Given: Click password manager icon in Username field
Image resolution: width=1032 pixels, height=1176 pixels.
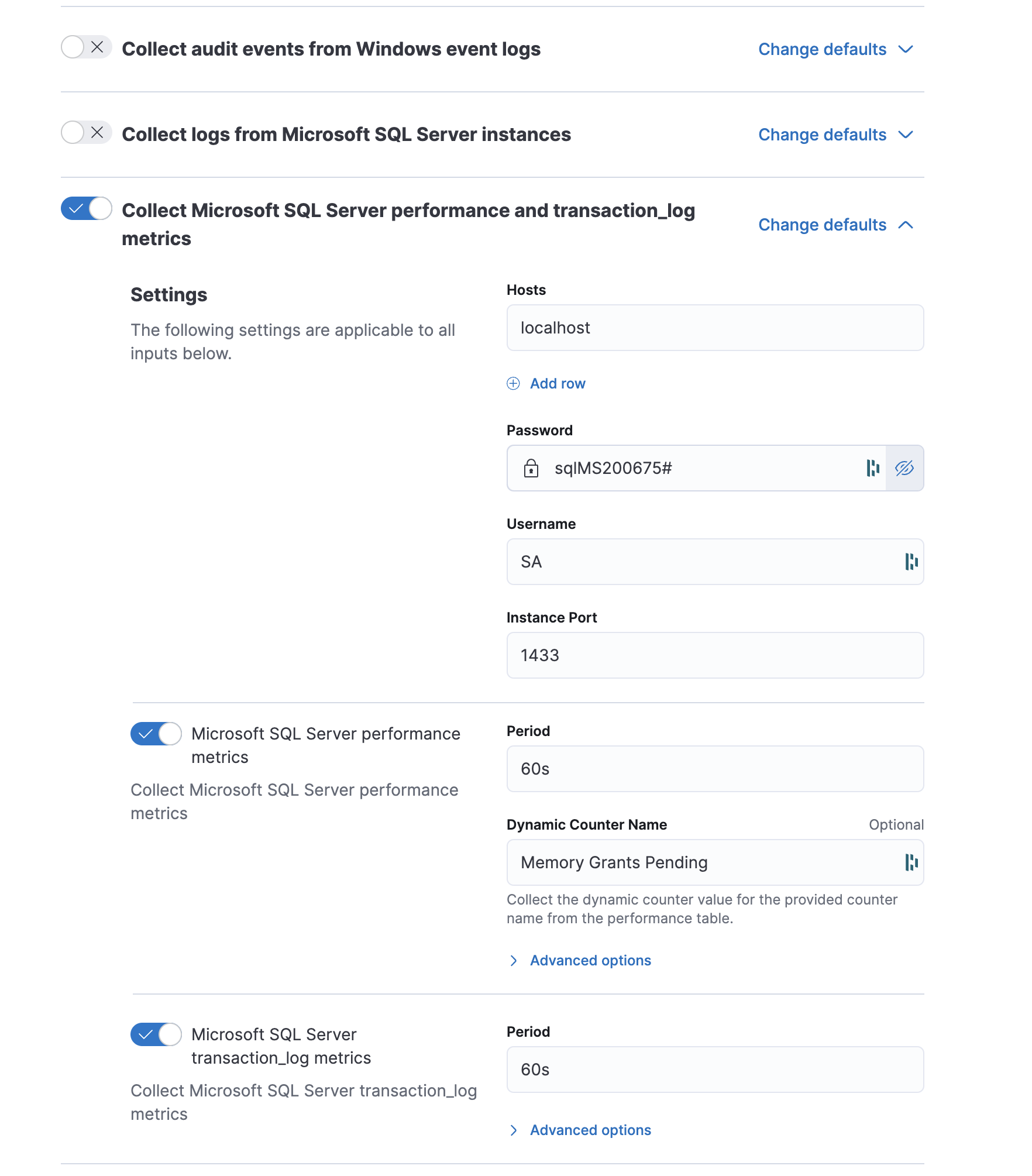Looking at the screenshot, I should [911, 562].
